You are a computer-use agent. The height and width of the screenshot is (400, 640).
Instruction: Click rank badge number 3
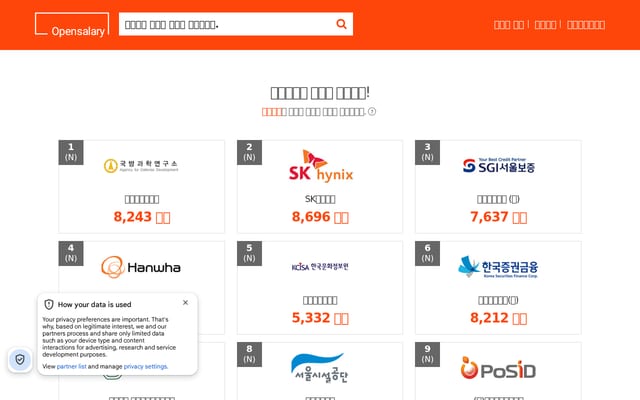(x=427, y=152)
